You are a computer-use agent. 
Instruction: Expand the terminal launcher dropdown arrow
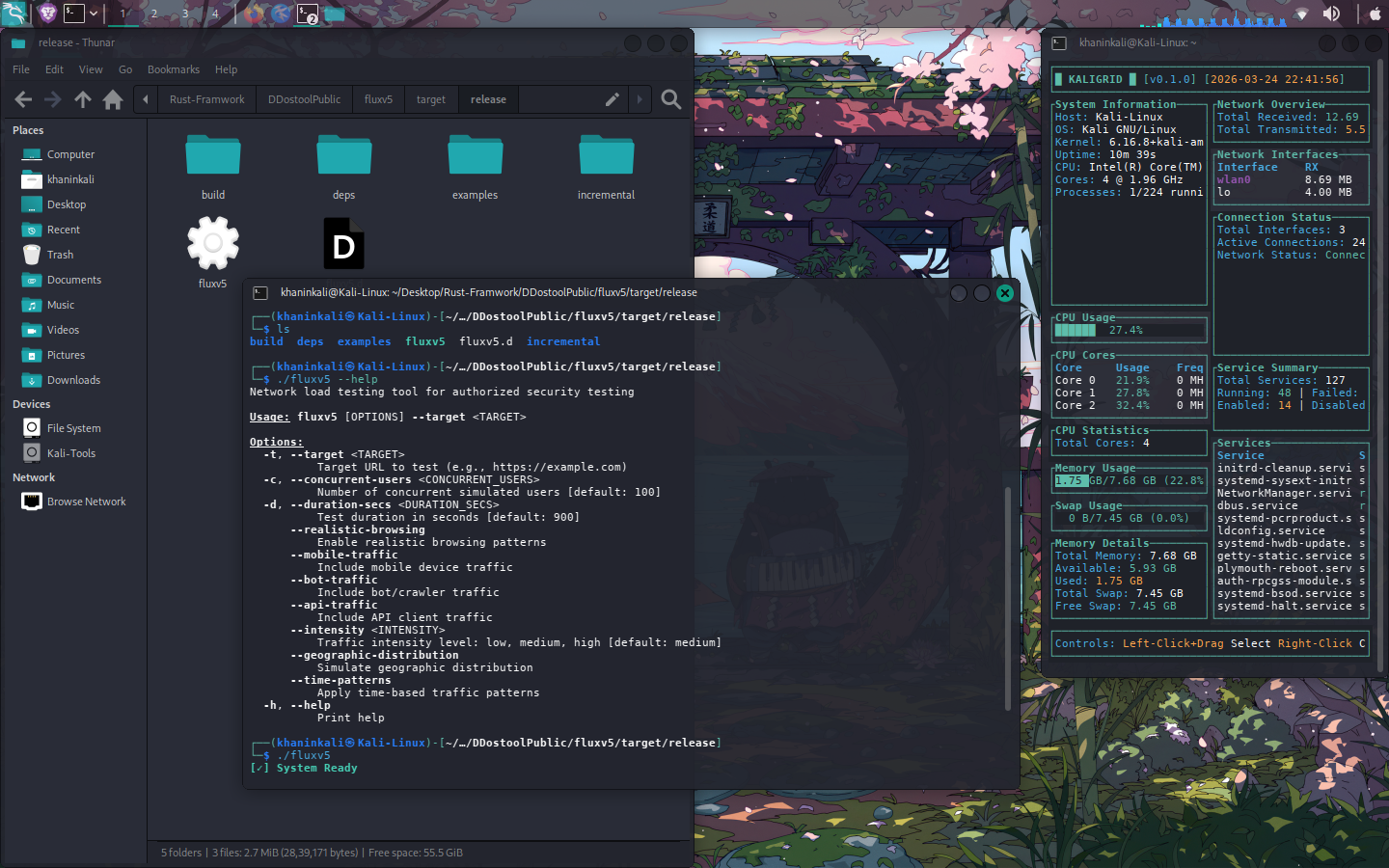click(94, 14)
